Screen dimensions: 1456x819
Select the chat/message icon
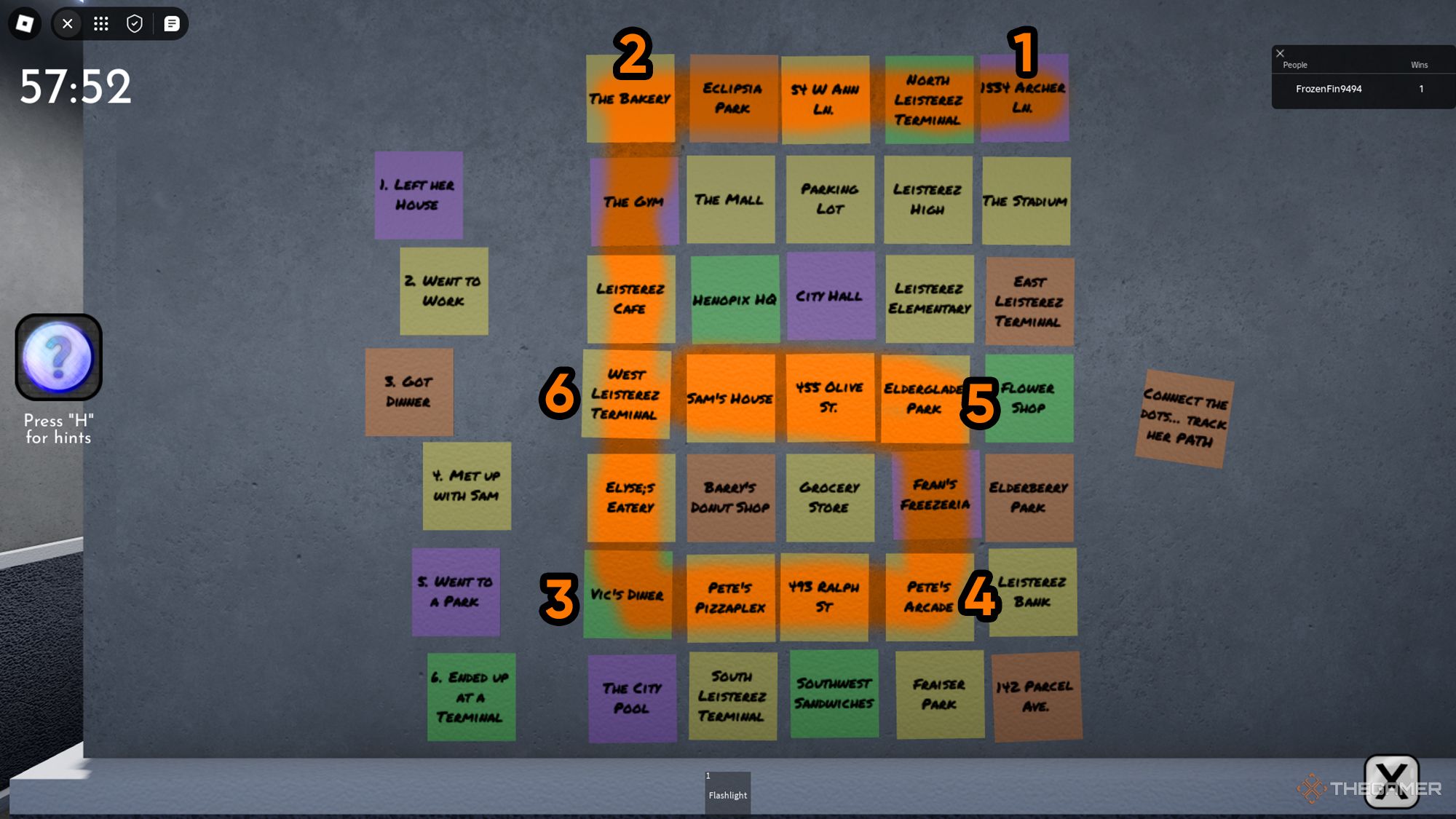[x=170, y=23]
